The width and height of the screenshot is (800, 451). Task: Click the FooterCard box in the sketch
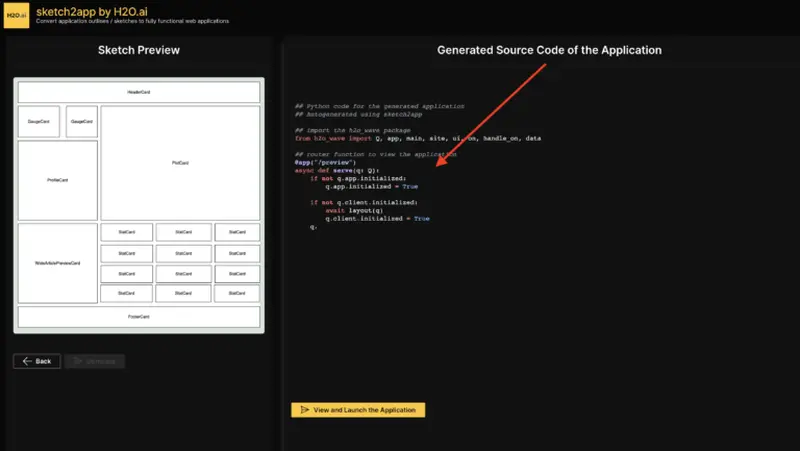[x=139, y=316]
